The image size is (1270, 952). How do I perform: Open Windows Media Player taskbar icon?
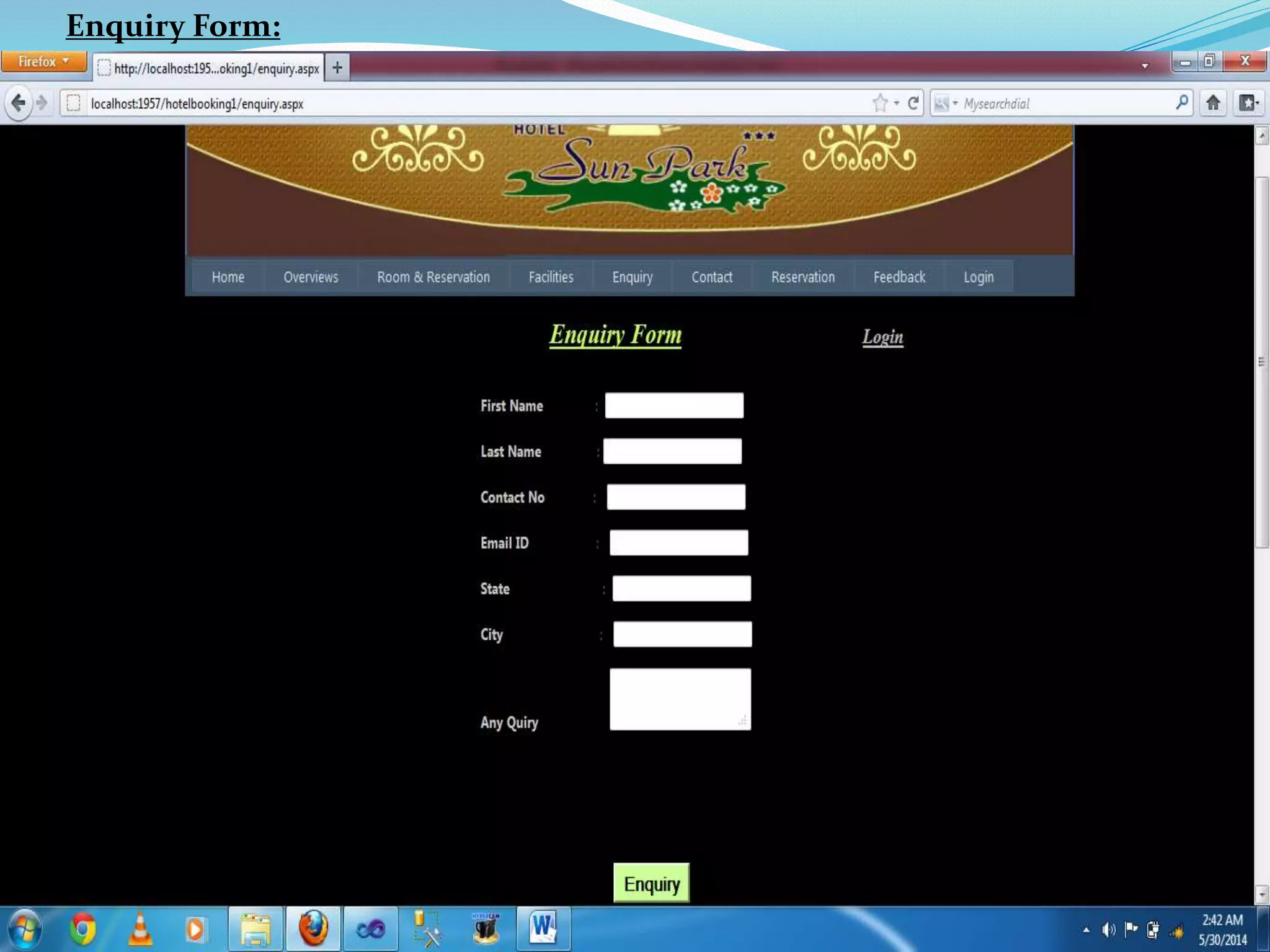[x=195, y=930]
